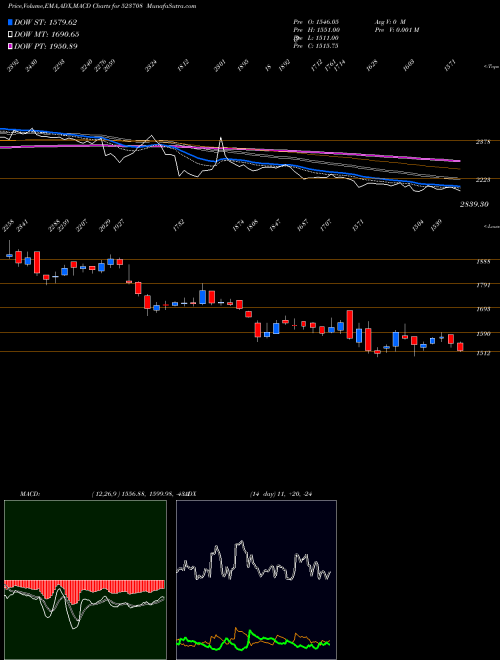500x660 pixels.
Task: Select the 'DOW PT: 1950.59' legend text
Action: click(46, 46)
